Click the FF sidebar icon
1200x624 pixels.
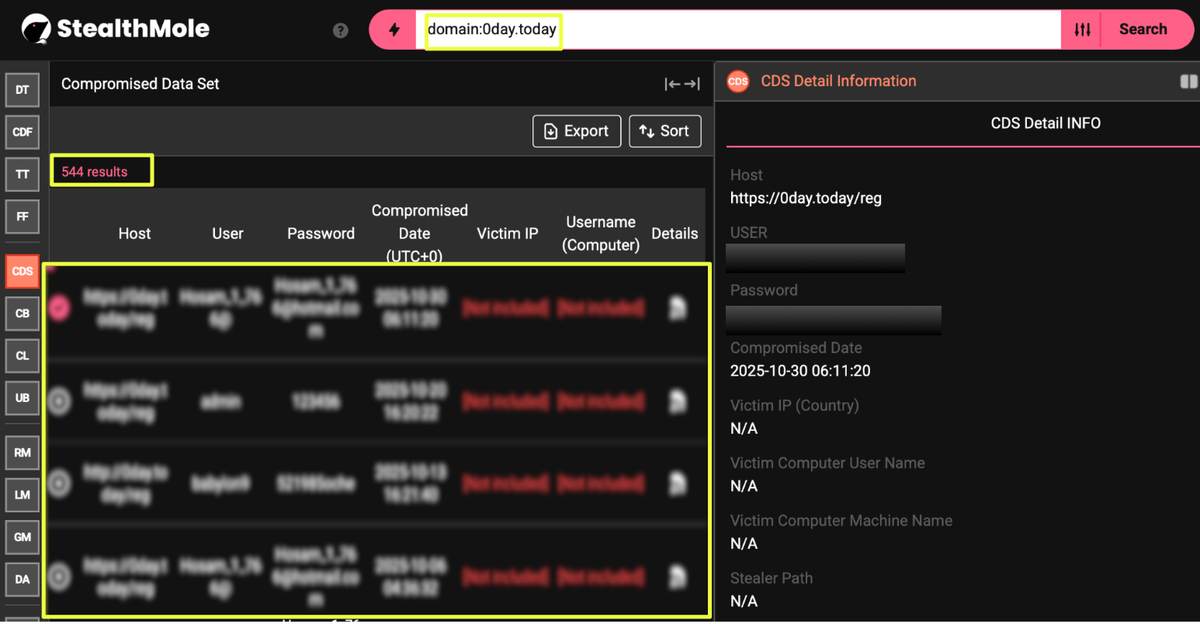click(x=22, y=217)
